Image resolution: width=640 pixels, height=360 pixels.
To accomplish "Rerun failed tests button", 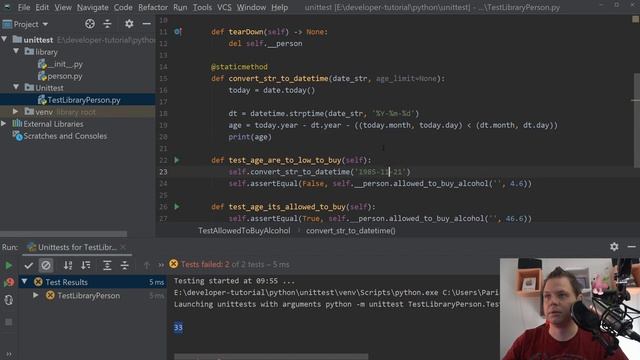I will click(x=9, y=282).
